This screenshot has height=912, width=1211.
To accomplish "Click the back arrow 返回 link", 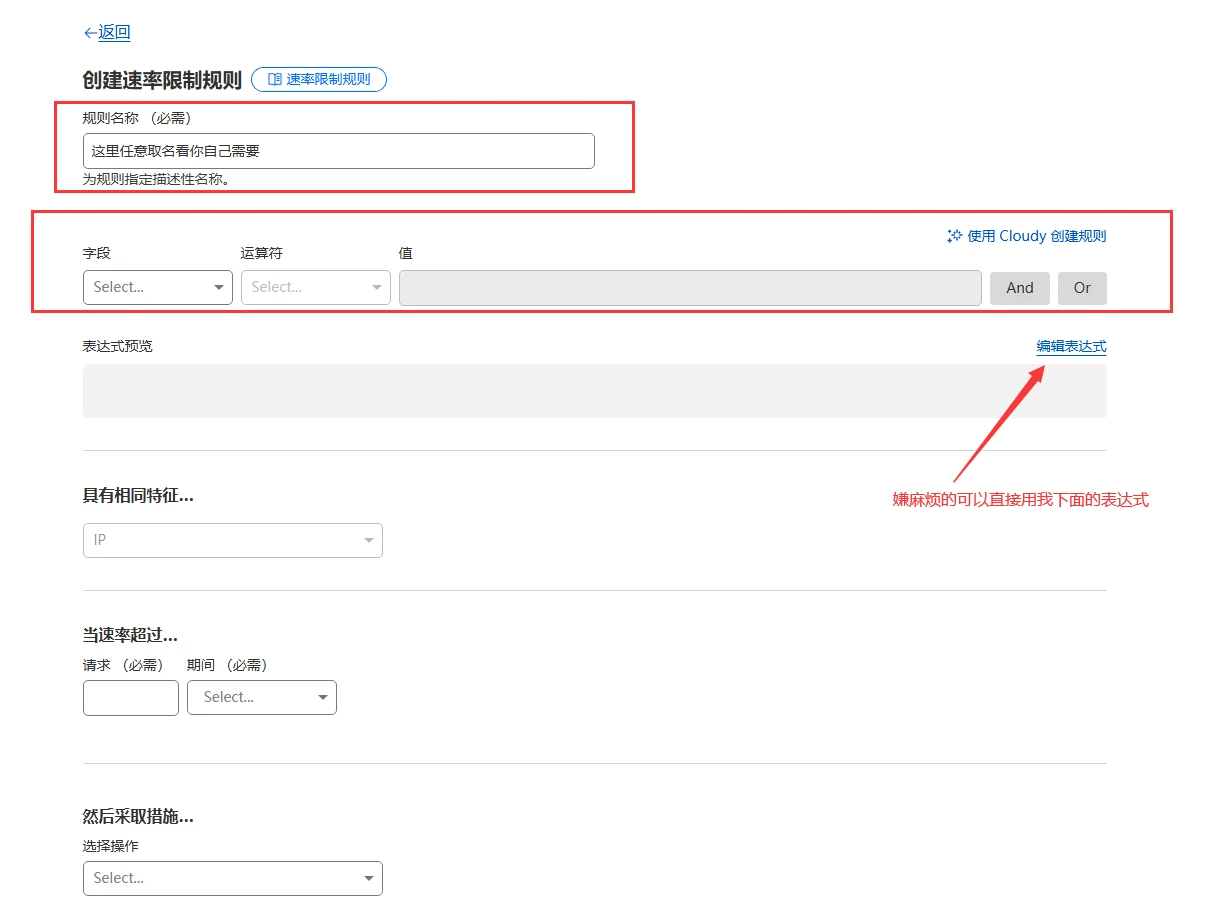I will 107,33.
